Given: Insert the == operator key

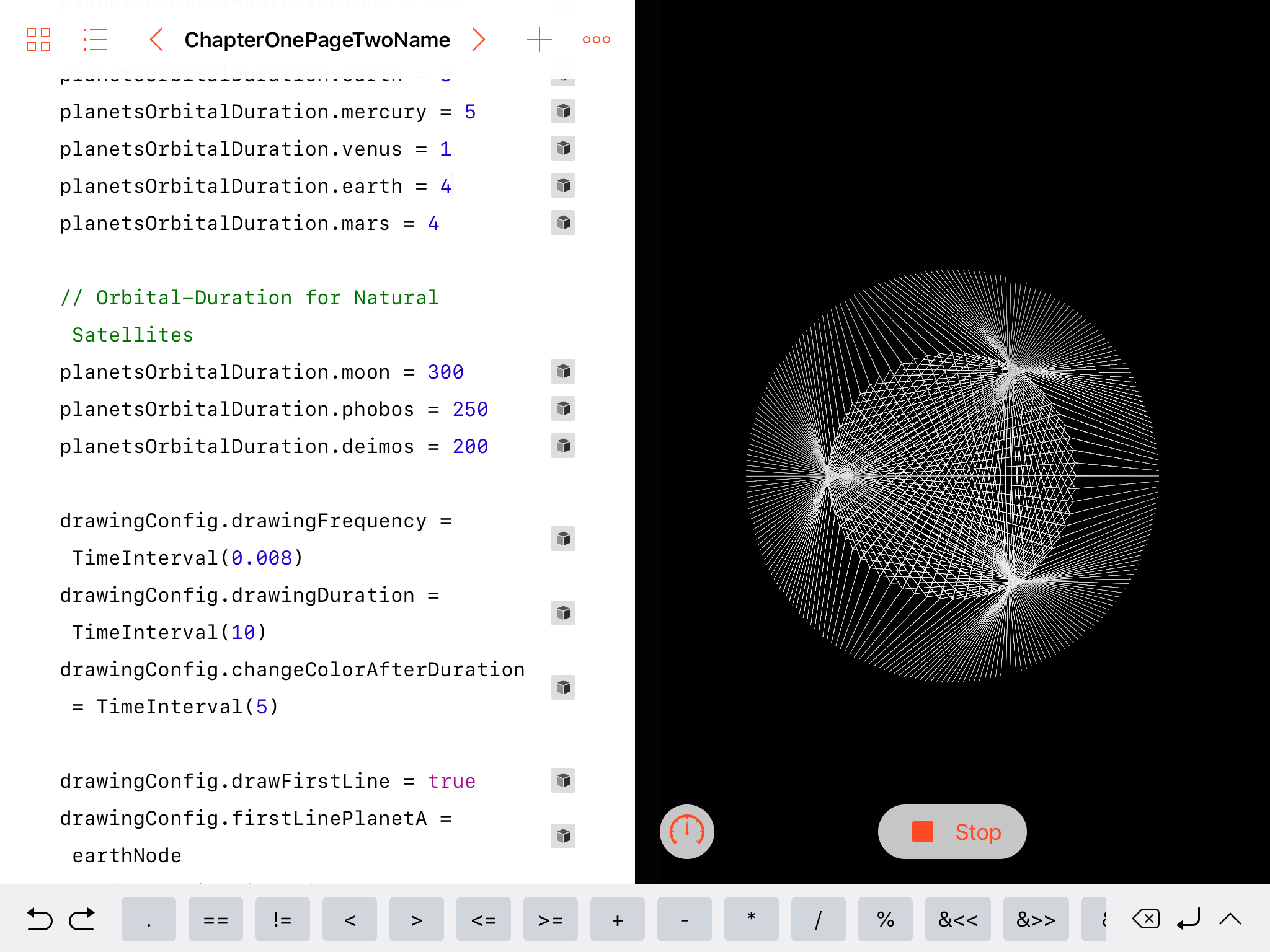Looking at the screenshot, I should click(216, 919).
